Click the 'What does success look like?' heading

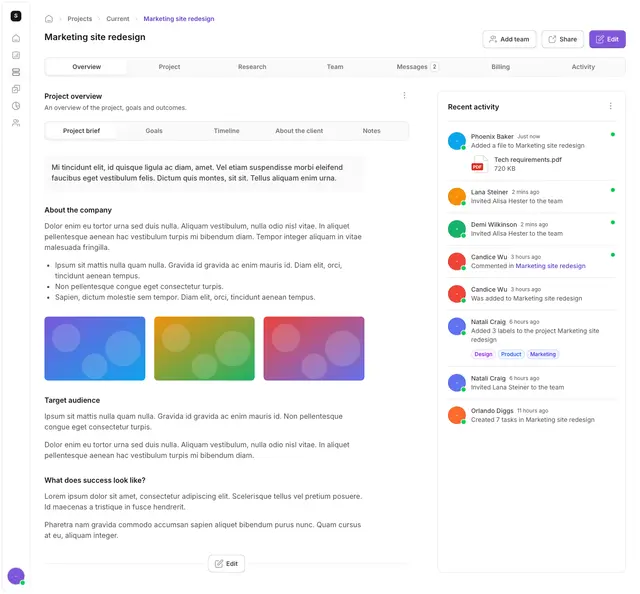coord(95,481)
